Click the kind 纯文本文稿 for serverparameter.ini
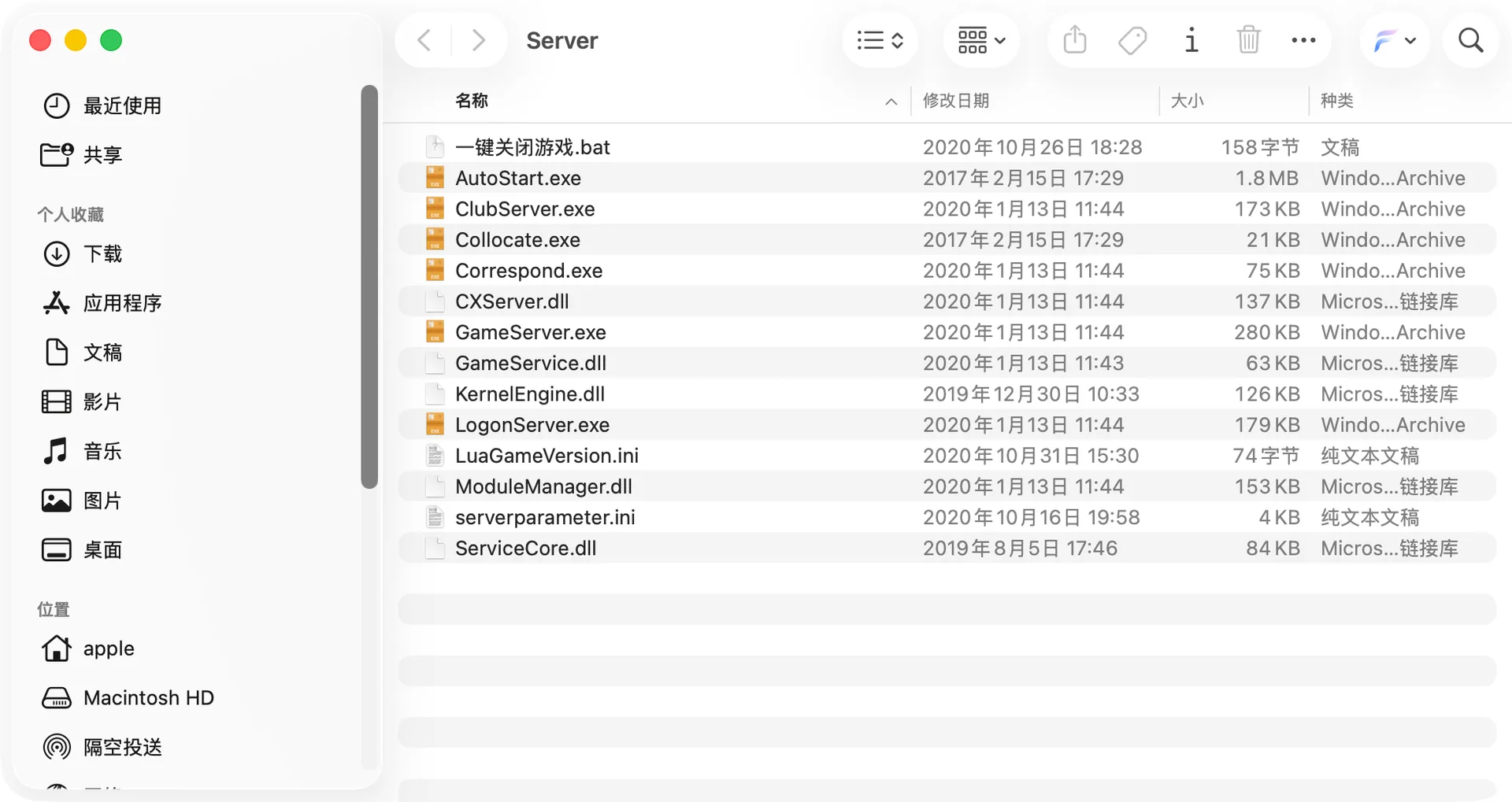 coord(1369,517)
